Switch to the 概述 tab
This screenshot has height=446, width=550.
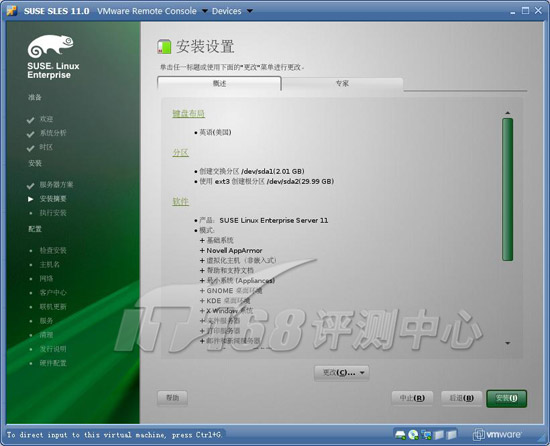(219, 83)
